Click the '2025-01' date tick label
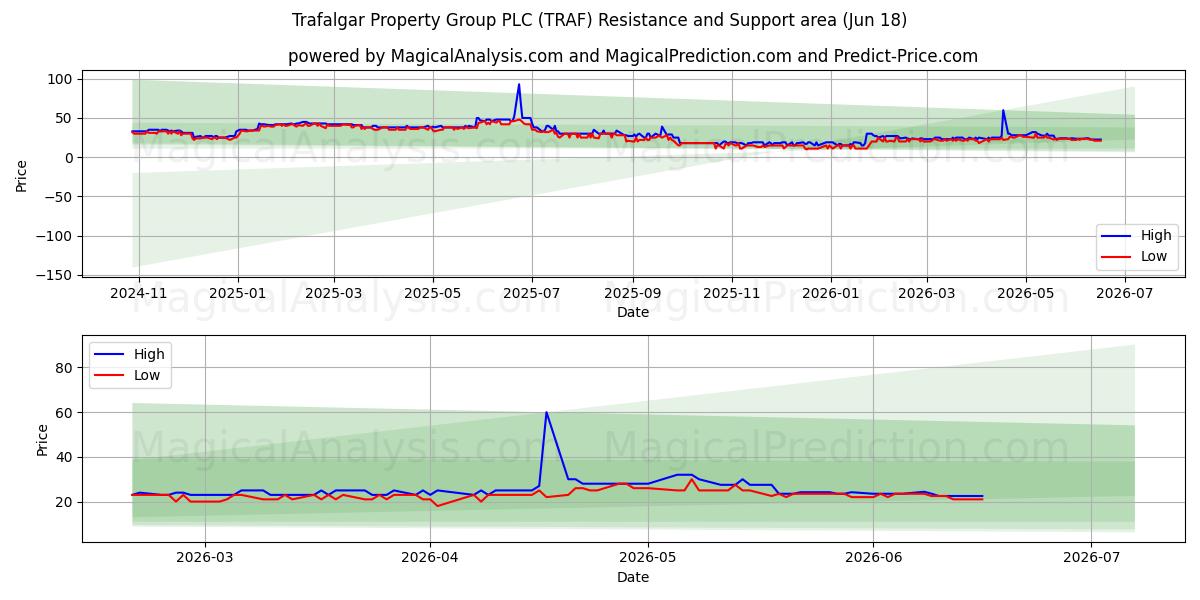The image size is (1200, 600). point(238,293)
